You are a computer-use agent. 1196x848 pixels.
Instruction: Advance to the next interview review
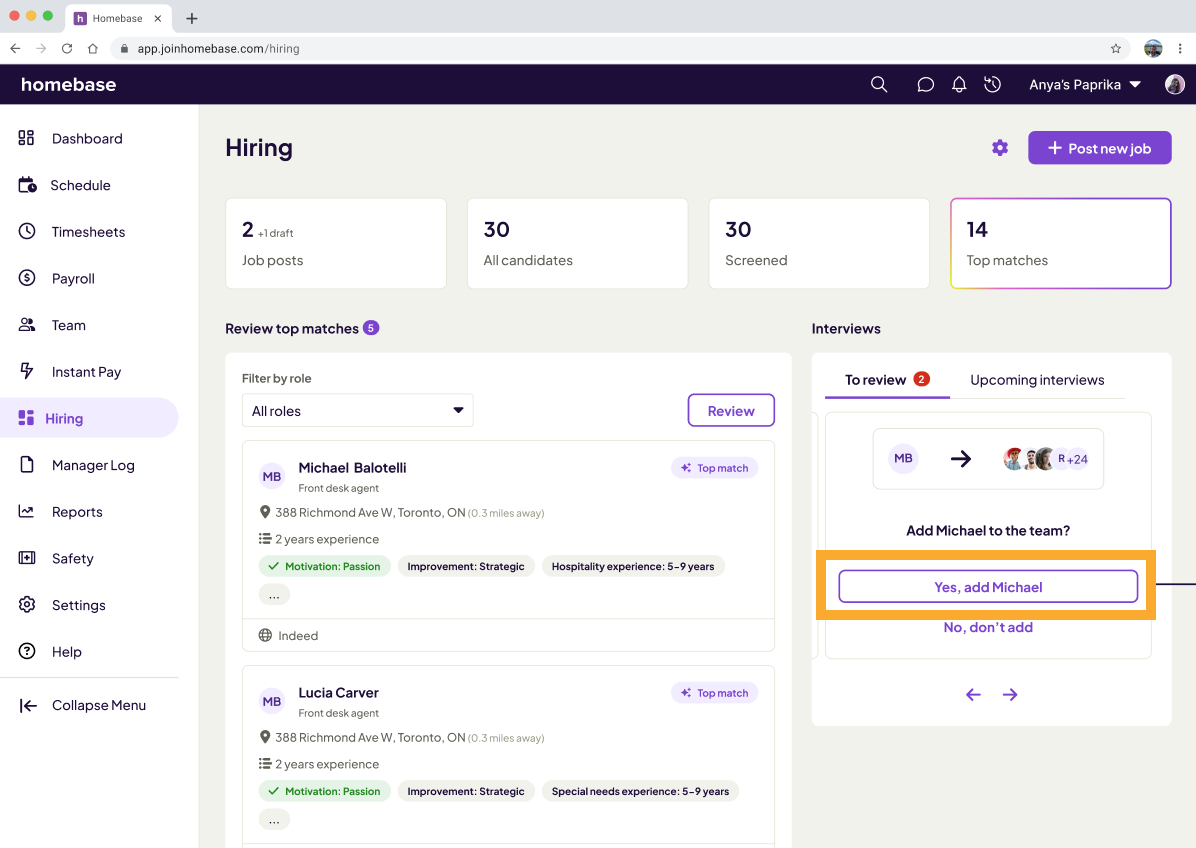[1009, 694]
